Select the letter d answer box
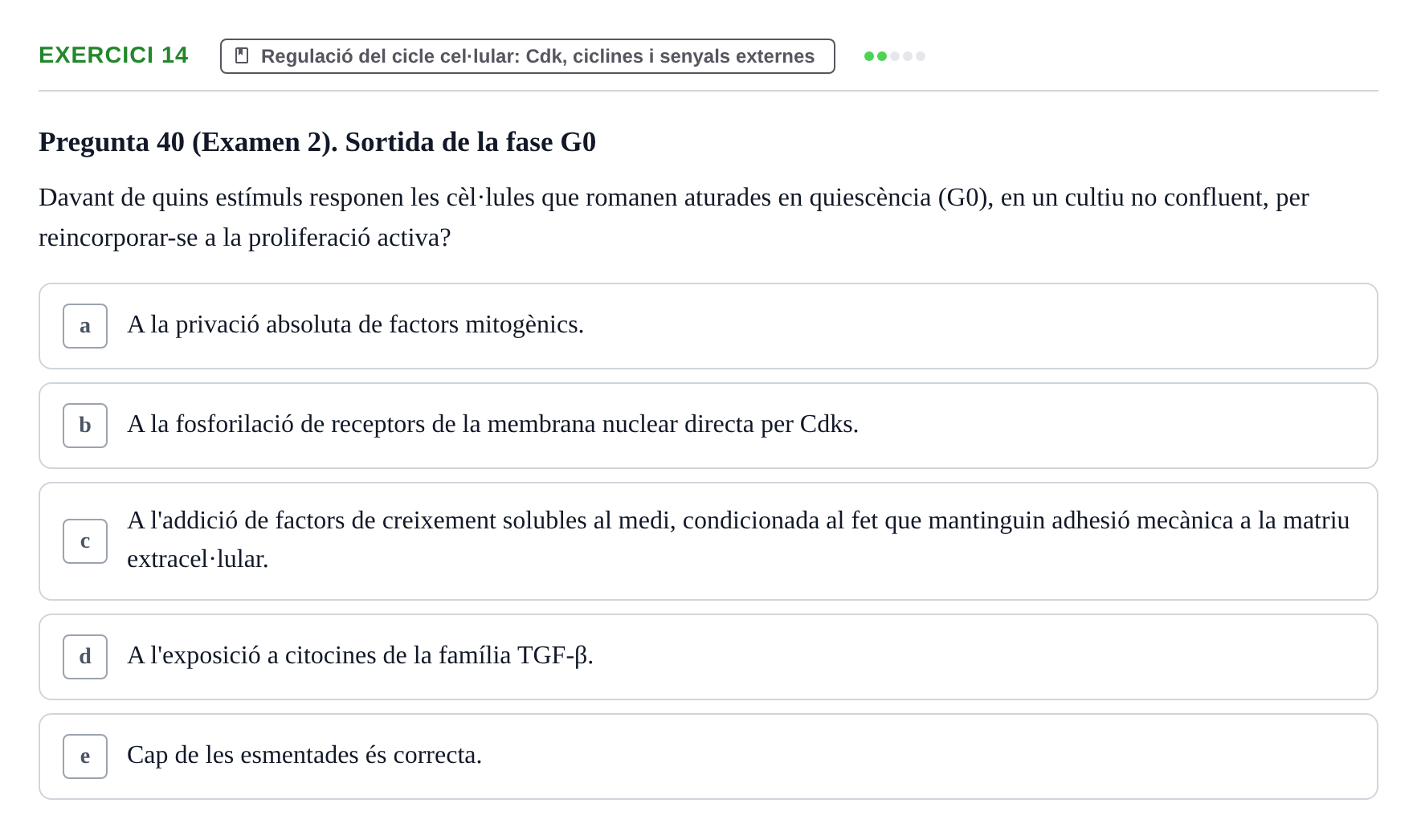This screenshot has height=840, width=1417. click(85, 657)
